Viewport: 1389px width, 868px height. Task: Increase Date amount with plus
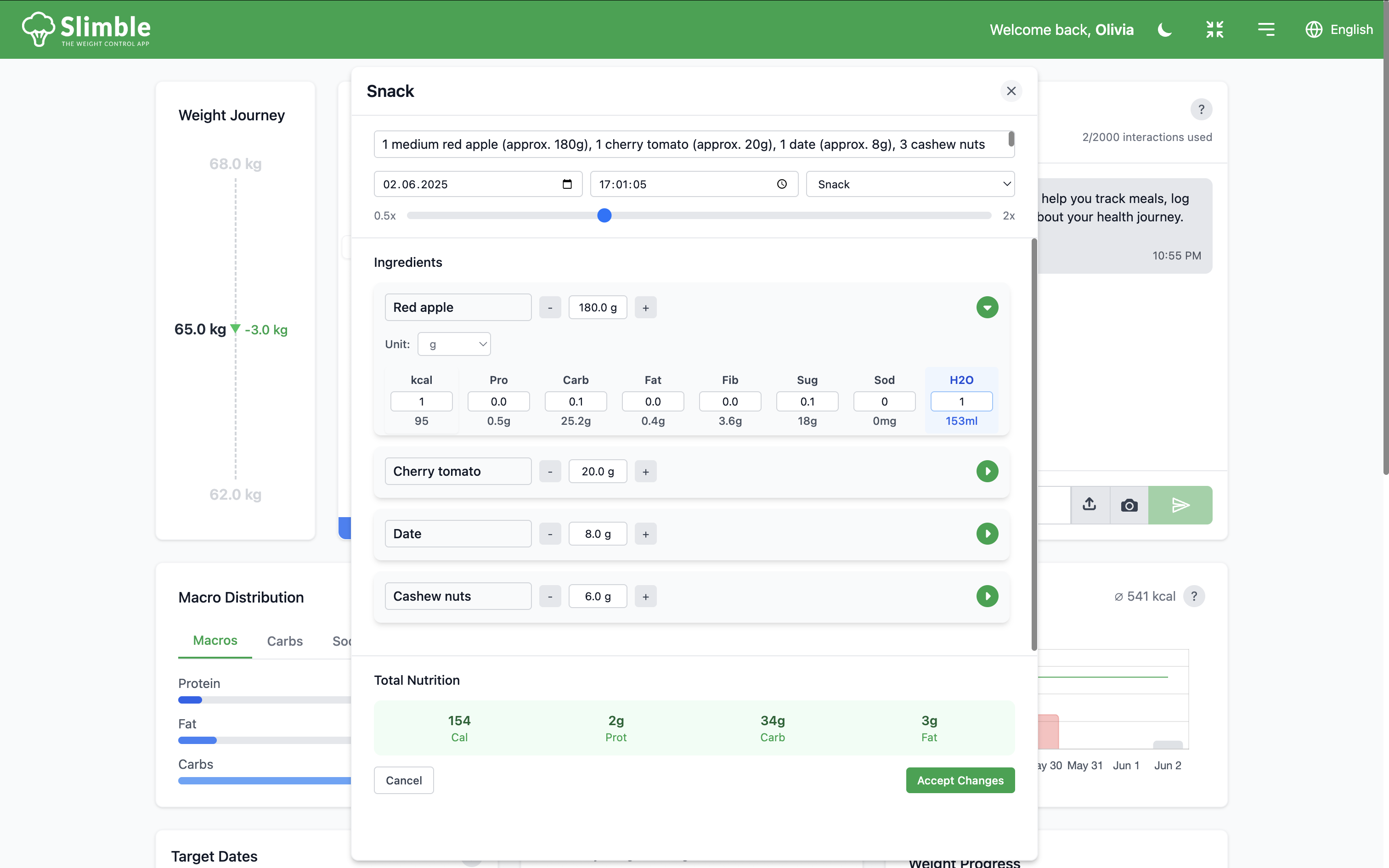tap(646, 534)
